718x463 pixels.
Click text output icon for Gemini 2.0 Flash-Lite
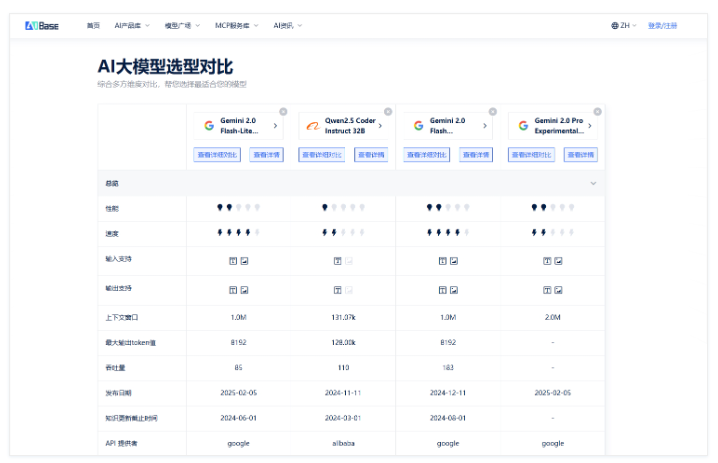(x=233, y=290)
